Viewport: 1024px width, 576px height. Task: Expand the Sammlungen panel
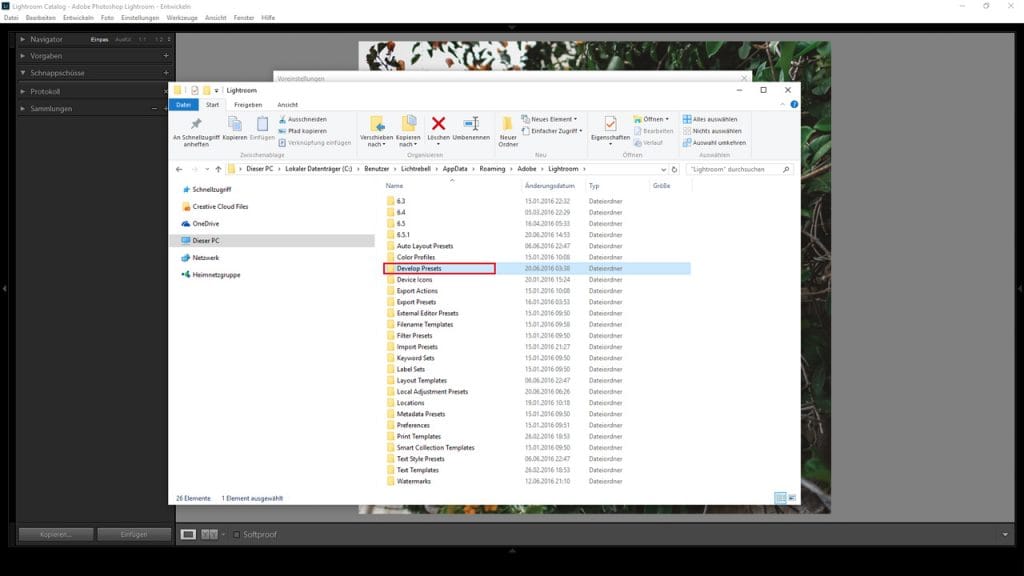(23, 109)
